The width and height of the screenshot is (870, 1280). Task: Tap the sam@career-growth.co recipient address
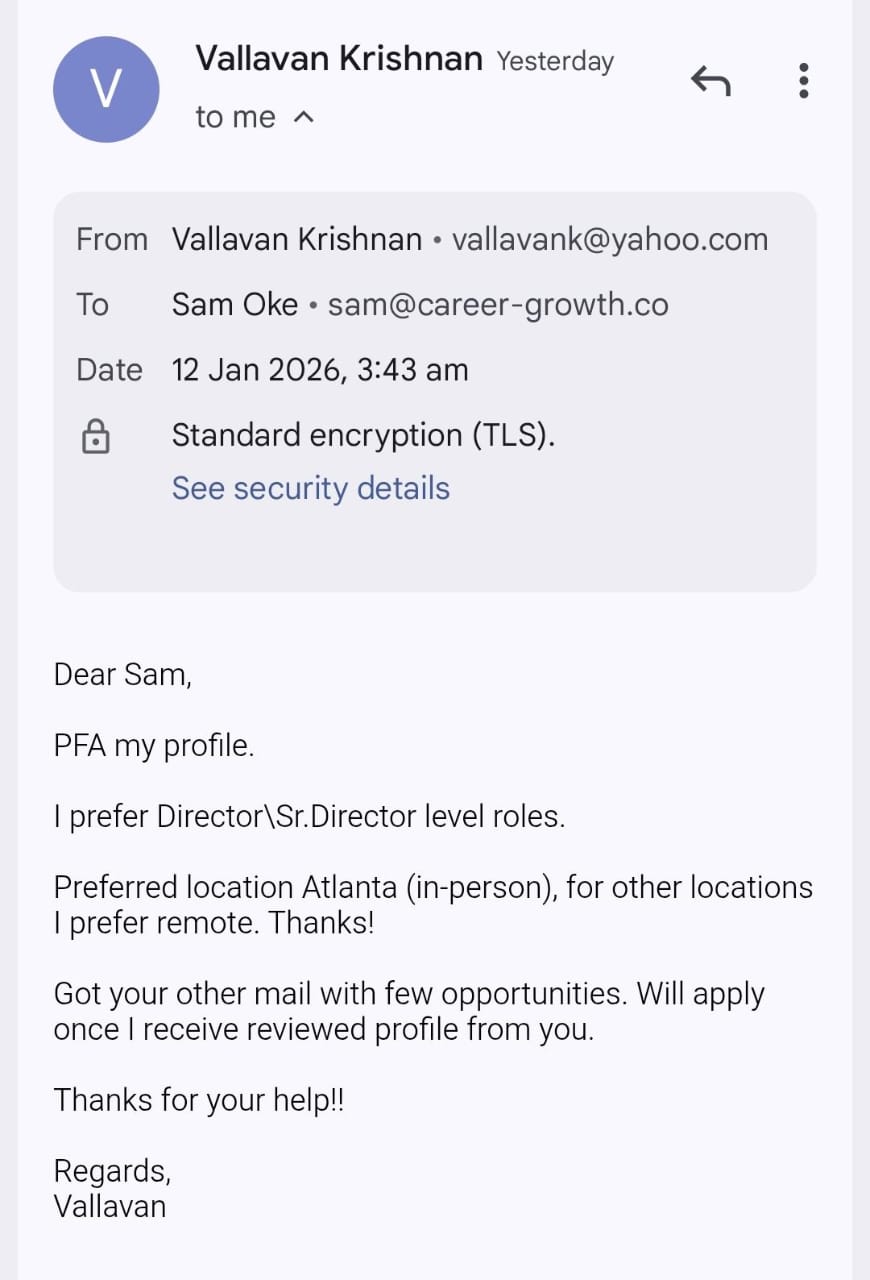click(498, 304)
